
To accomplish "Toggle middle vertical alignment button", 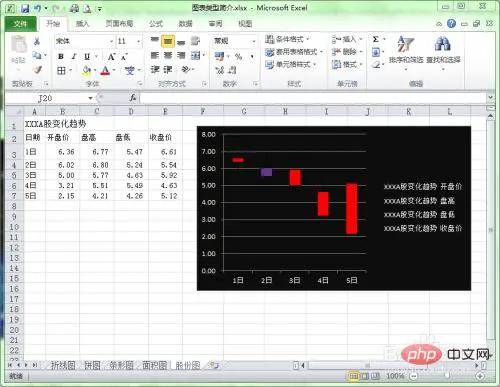I will 168,41.
